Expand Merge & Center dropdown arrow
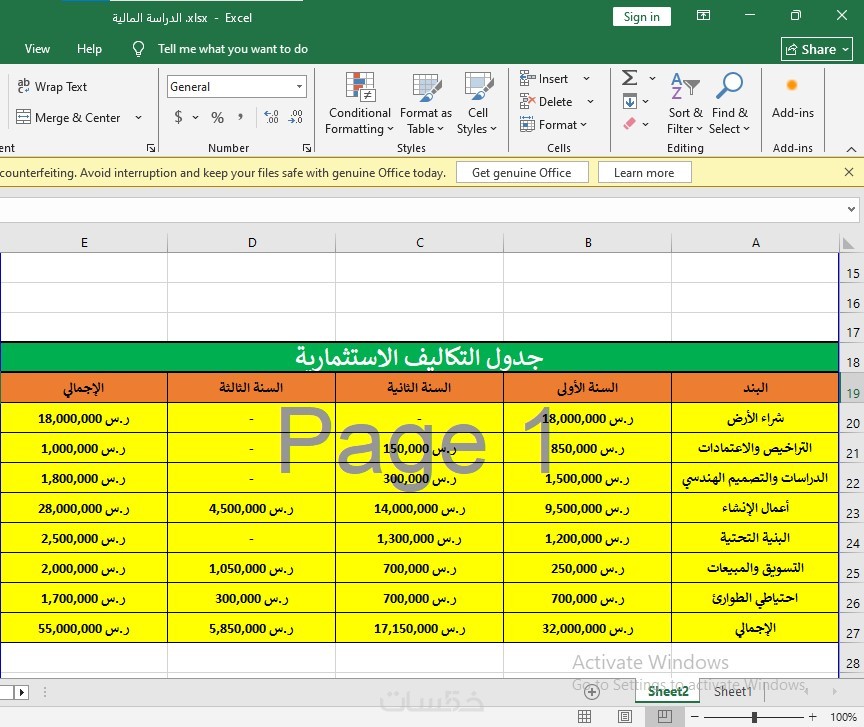The height and width of the screenshot is (727, 864). tap(138, 117)
